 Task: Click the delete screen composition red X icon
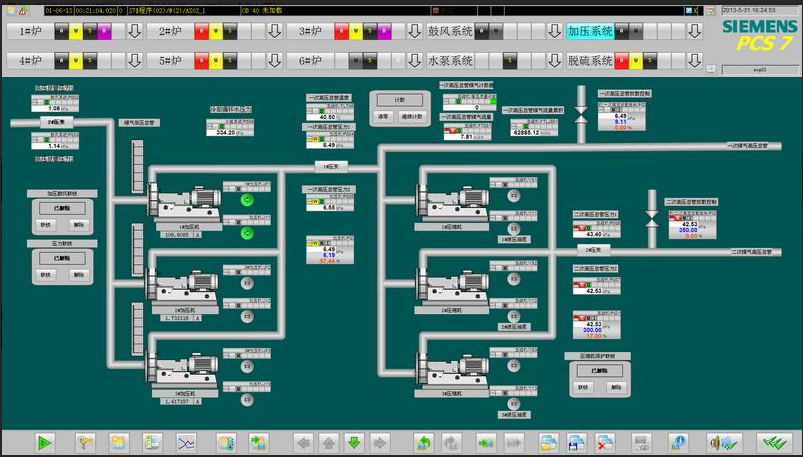pyautogui.click(x=605, y=442)
